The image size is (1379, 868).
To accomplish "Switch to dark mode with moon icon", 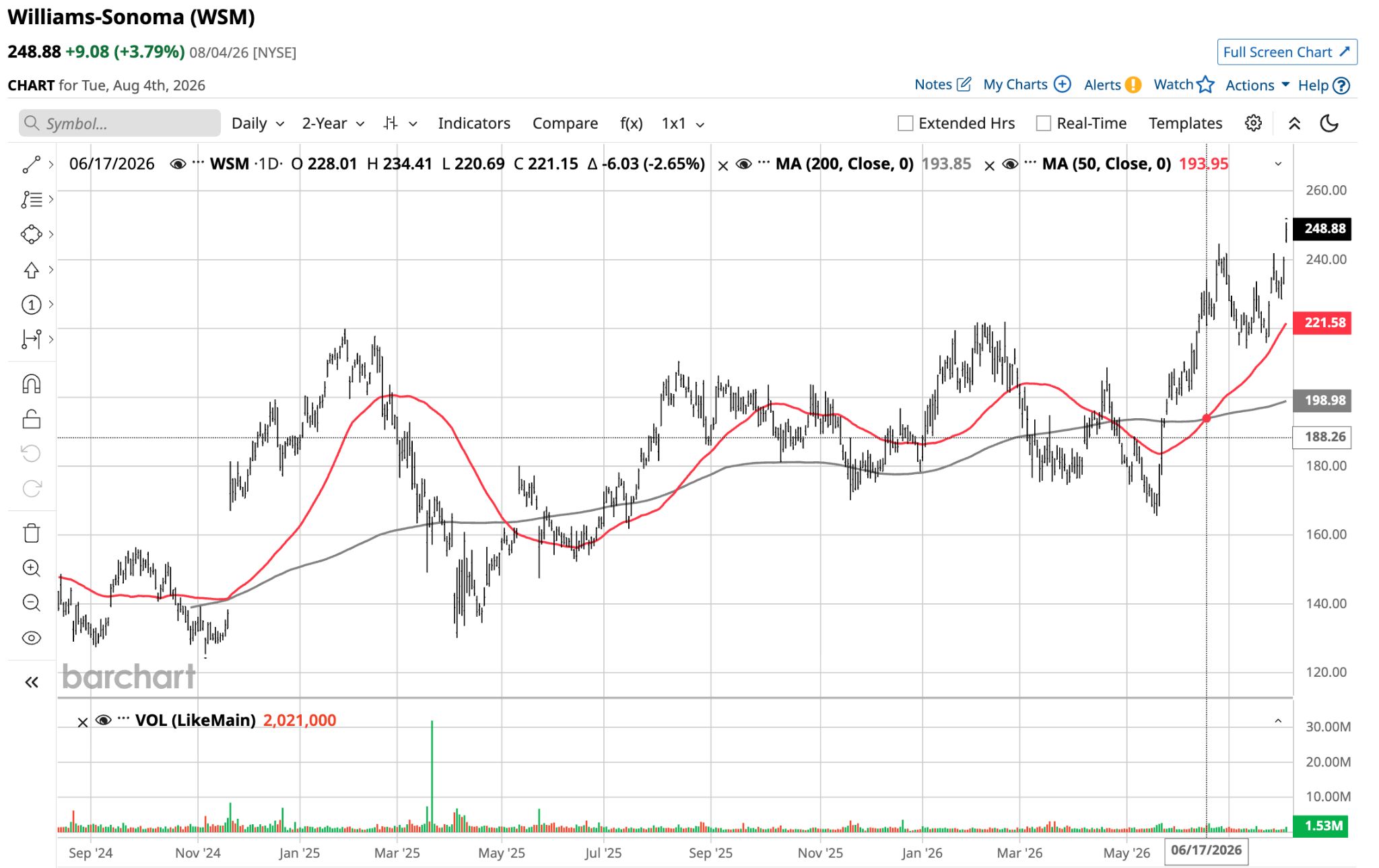I will [x=1329, y=123].
